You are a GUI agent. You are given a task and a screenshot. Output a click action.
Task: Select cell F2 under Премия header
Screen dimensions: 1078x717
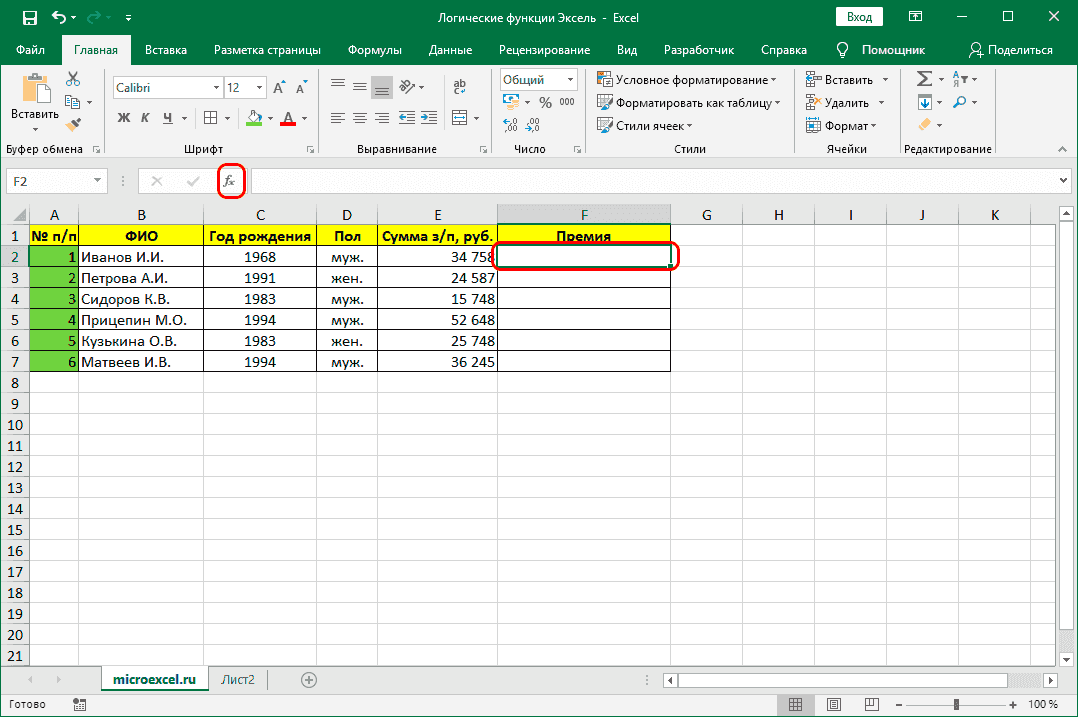(584, 256)
